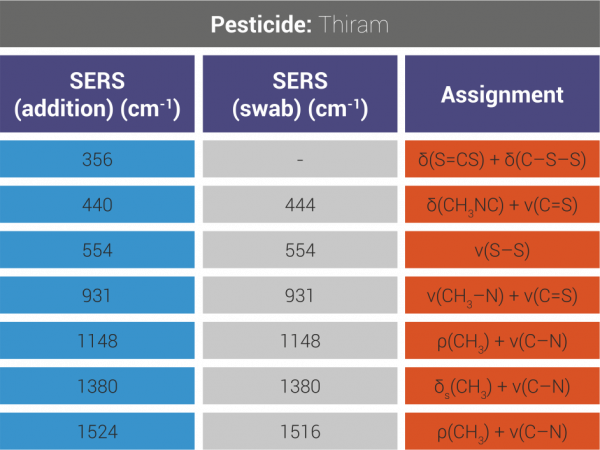The width and height of the screenshot is (600, 450).
Task: Click the ν(S–S) assignment cell
Action: [502, 251]
